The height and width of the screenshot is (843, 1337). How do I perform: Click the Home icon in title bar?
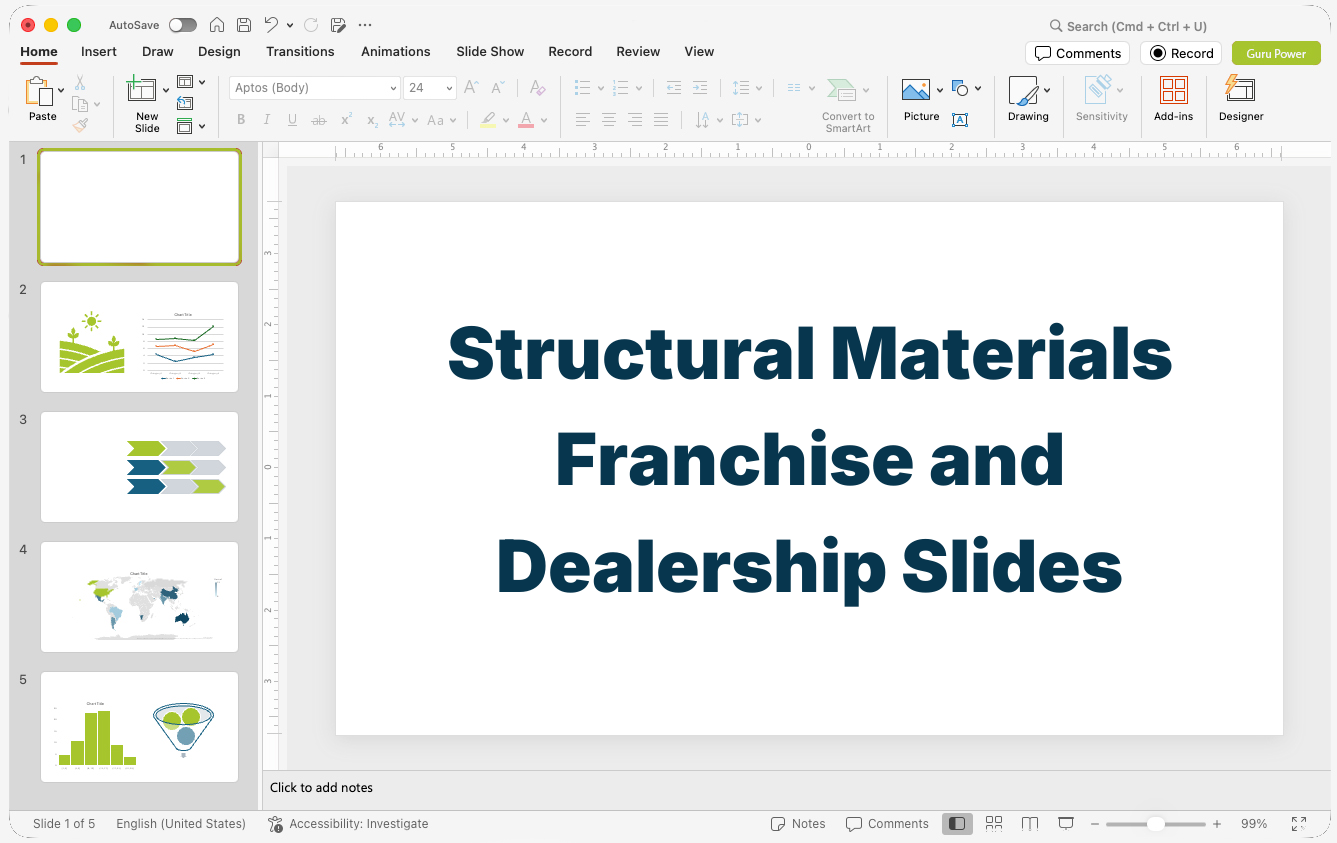pos(217,25)
